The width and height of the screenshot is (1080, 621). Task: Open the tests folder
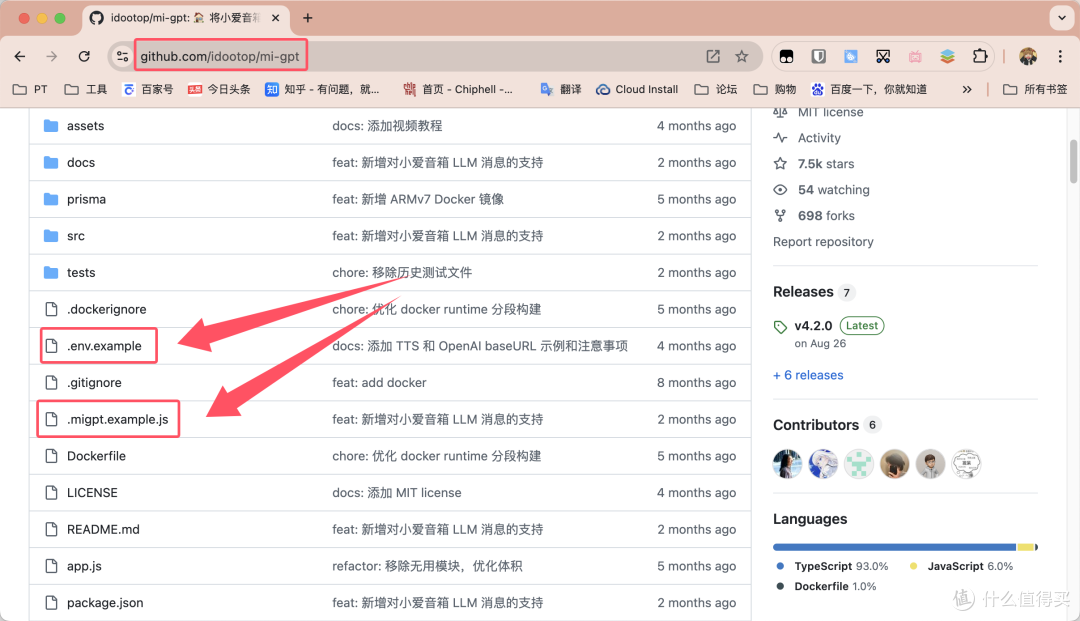pyautogui.click(x=81, y=273)
